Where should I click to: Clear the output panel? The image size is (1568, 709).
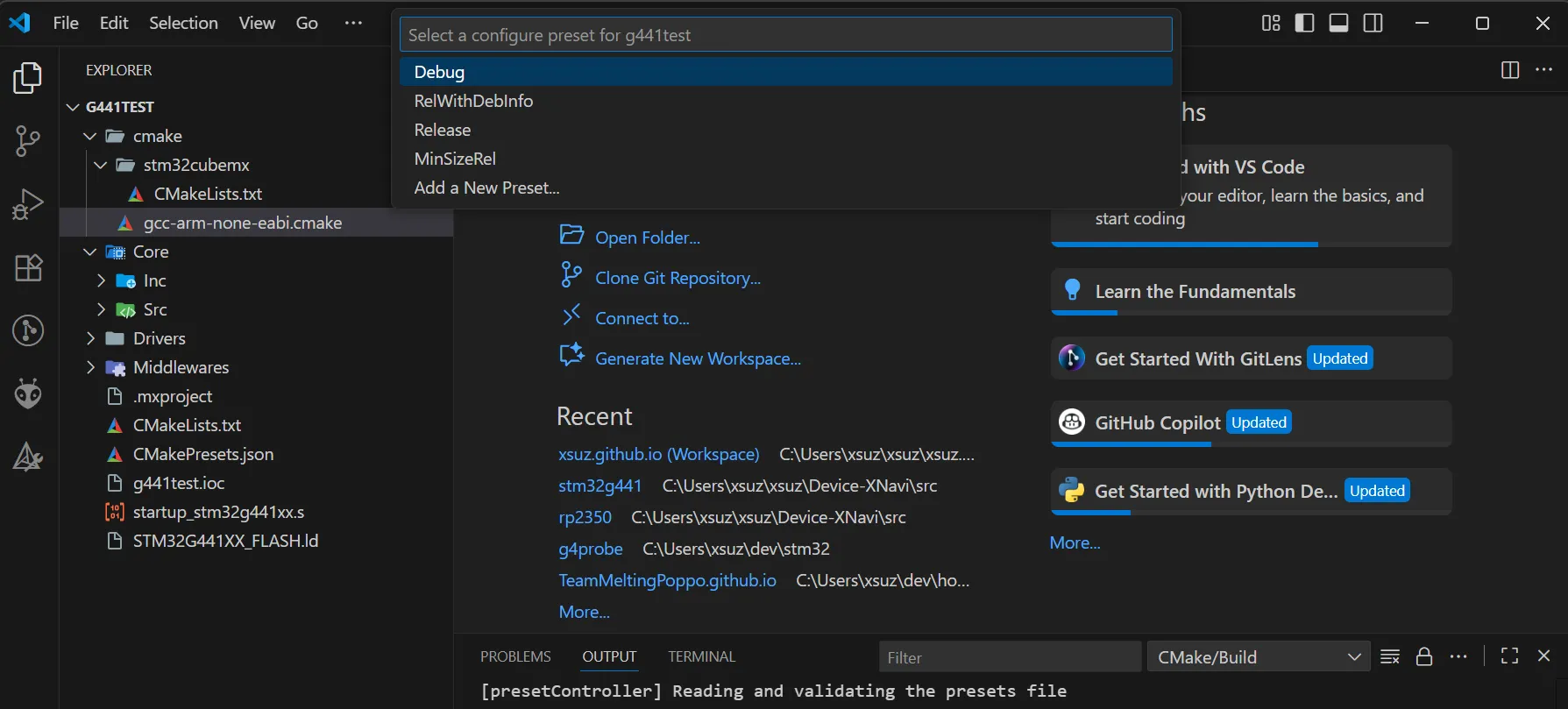1389,656
